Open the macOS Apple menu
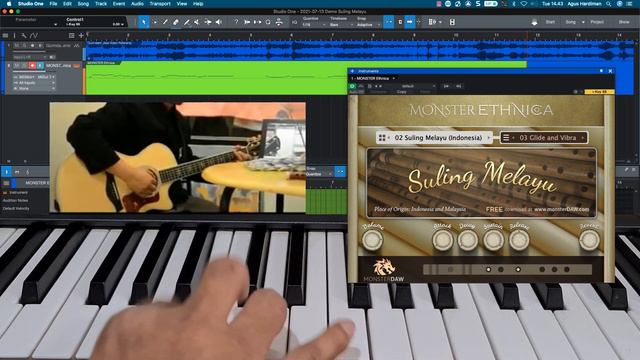The height and width of the screenshot is (360, 640). click(8, 4)
